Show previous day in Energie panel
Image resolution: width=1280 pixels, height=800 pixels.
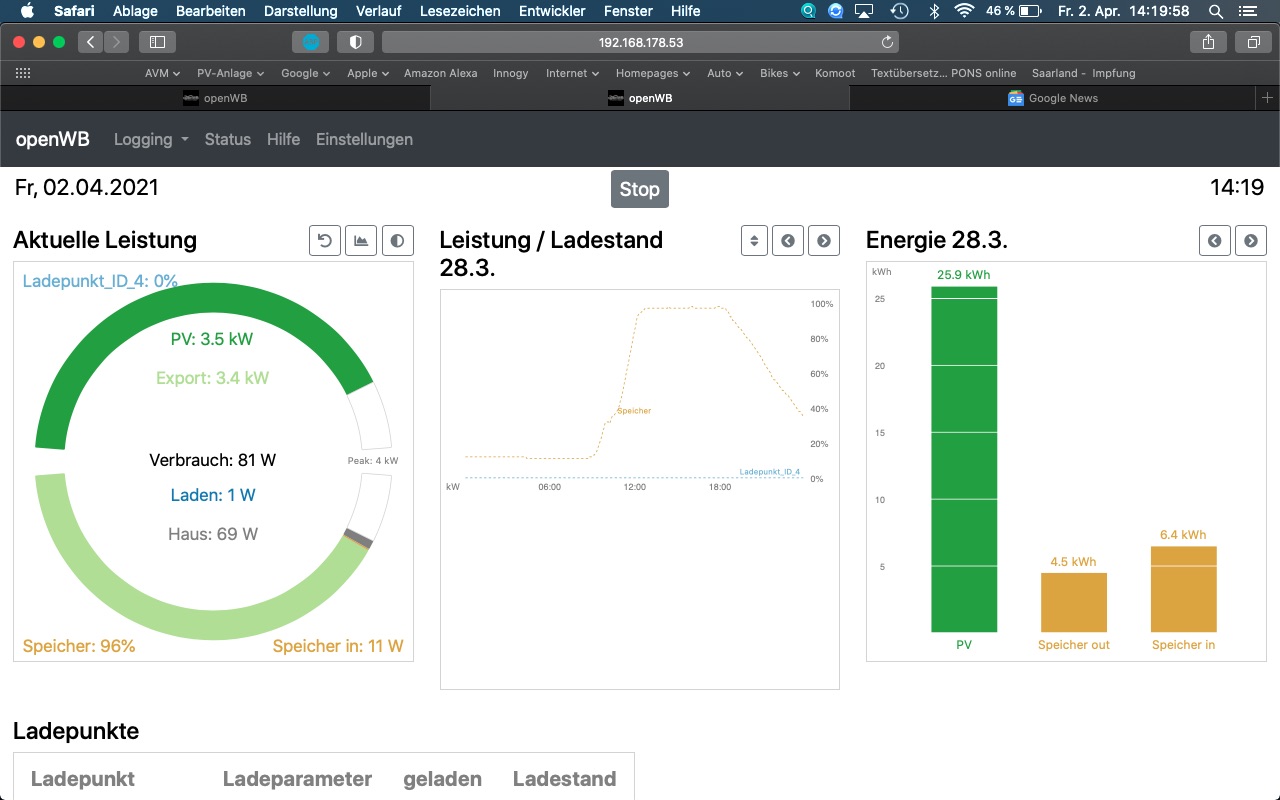[x=1215, y=241]
